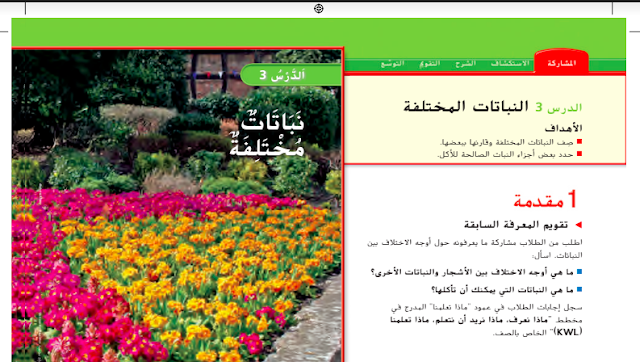Open the الشرح tab
This screenshot has height=362, width=640.
[465, 63]
